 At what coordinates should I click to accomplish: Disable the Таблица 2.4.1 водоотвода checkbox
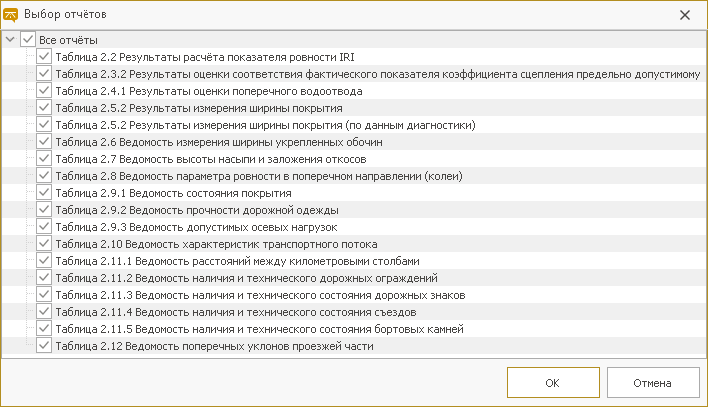coord(44,91)
